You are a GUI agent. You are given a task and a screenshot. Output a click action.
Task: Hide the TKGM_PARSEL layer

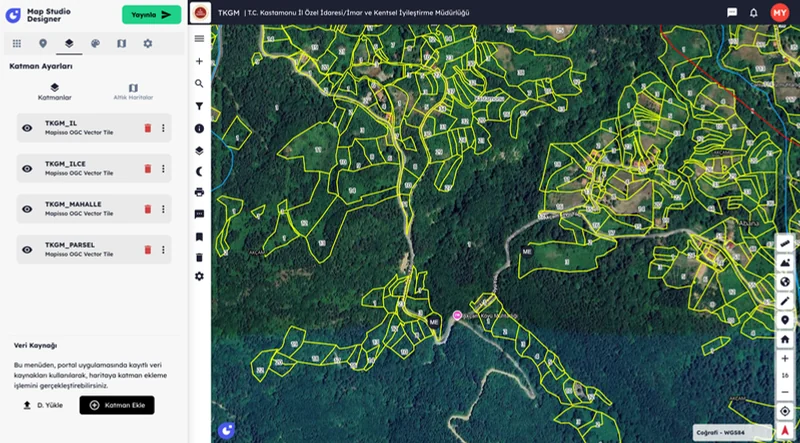pos(27,250)
